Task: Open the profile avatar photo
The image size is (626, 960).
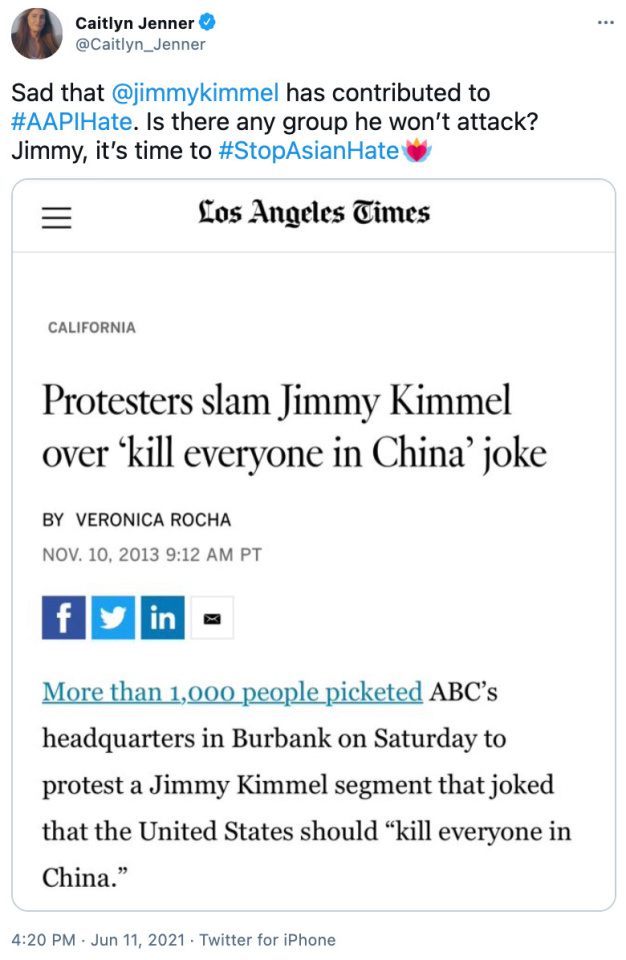Action: 36,33
